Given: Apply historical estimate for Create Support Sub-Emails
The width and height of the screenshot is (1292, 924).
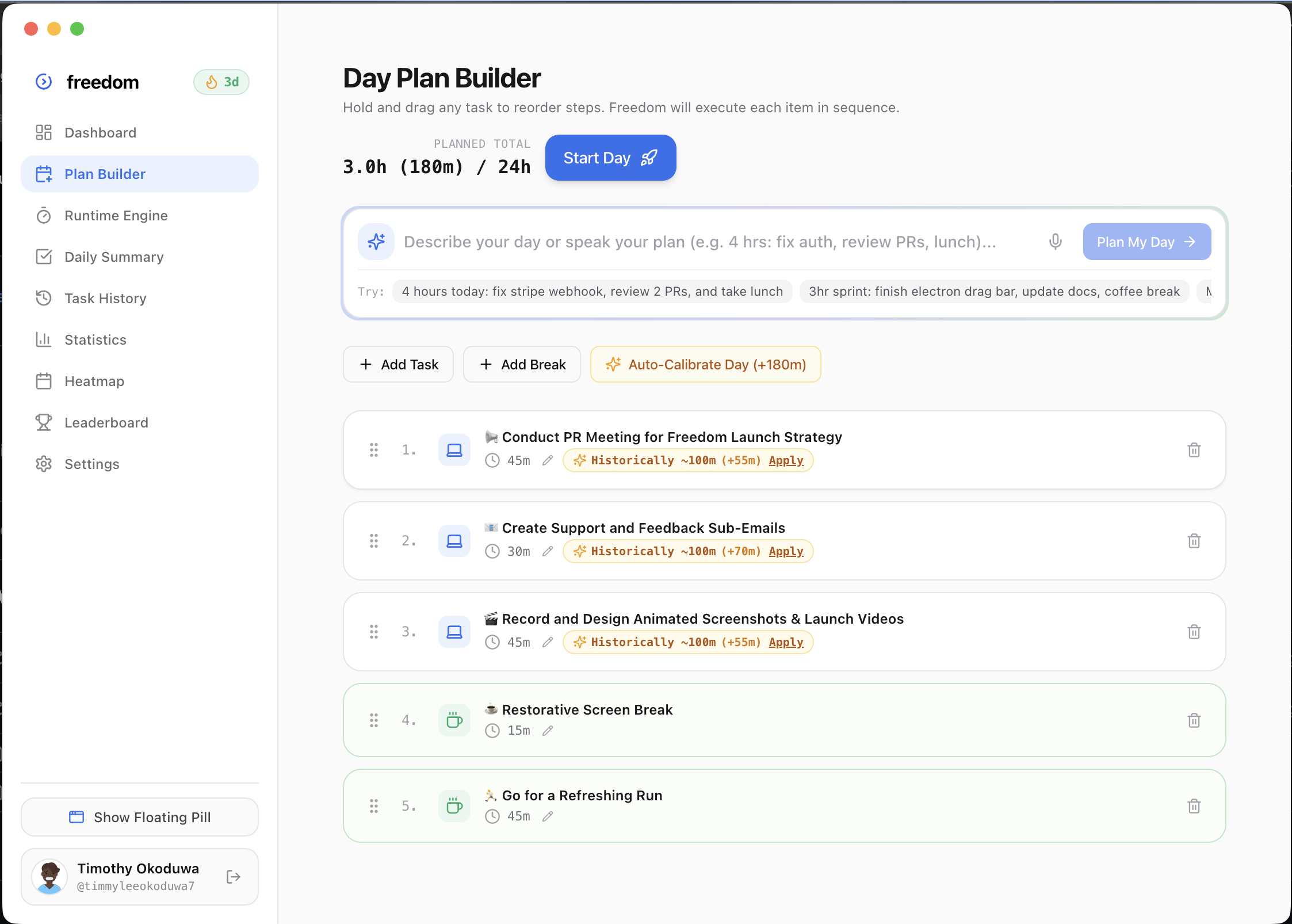Looking at the screenshot, I should coord(786,551).
